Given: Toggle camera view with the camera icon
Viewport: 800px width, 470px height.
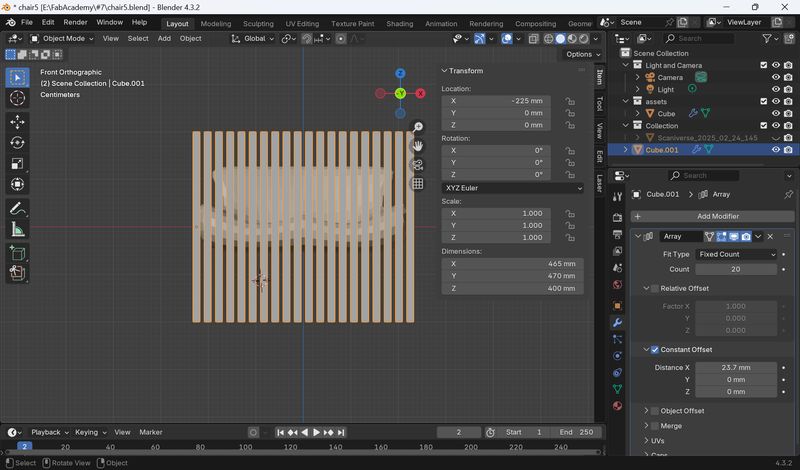Looking at the screenshot, I should pyautogui.click(x=417, y=165).
